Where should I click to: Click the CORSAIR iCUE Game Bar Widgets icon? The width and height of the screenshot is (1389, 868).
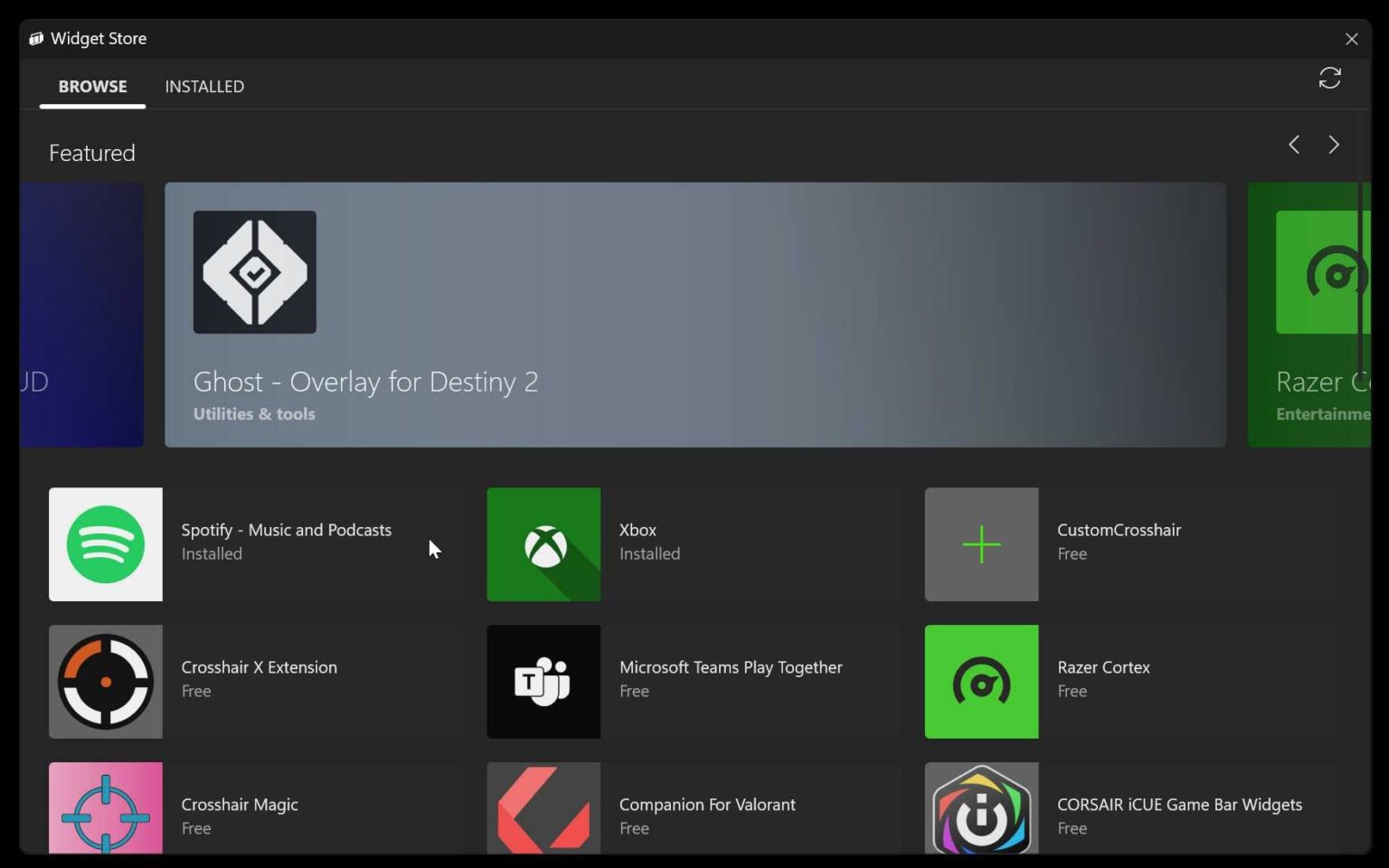tap(981, 807)
